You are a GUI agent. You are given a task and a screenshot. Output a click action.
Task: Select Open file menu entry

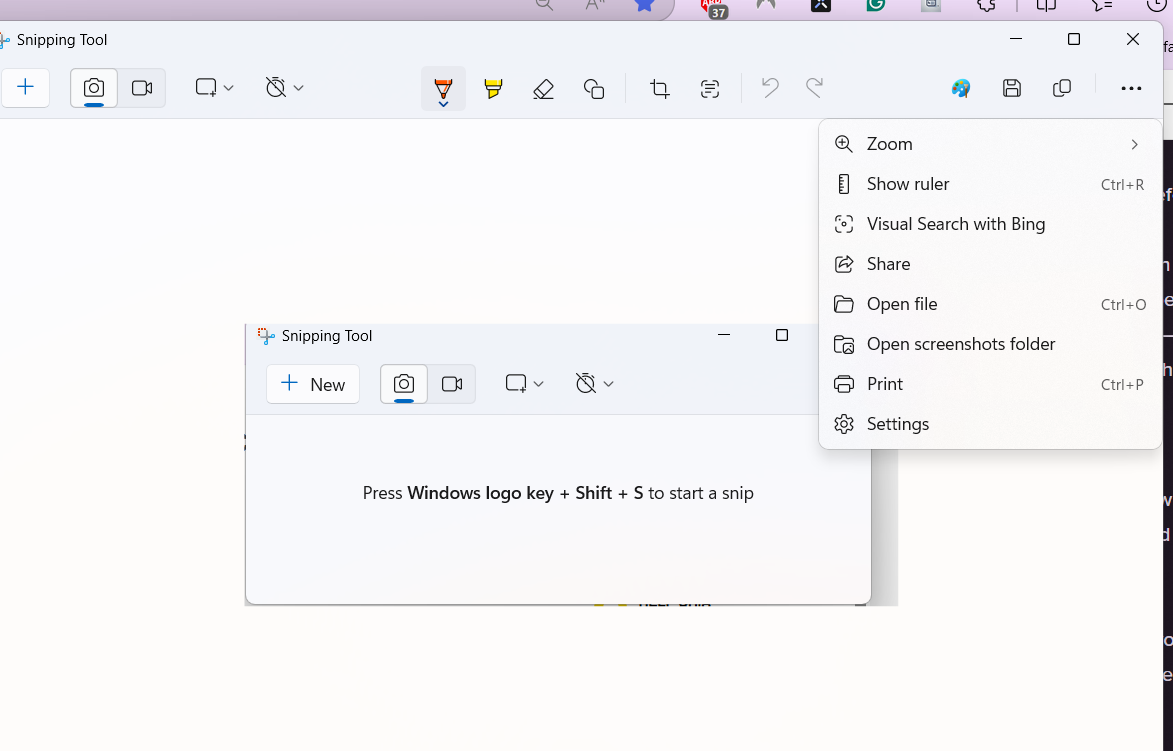coord(990,304)
